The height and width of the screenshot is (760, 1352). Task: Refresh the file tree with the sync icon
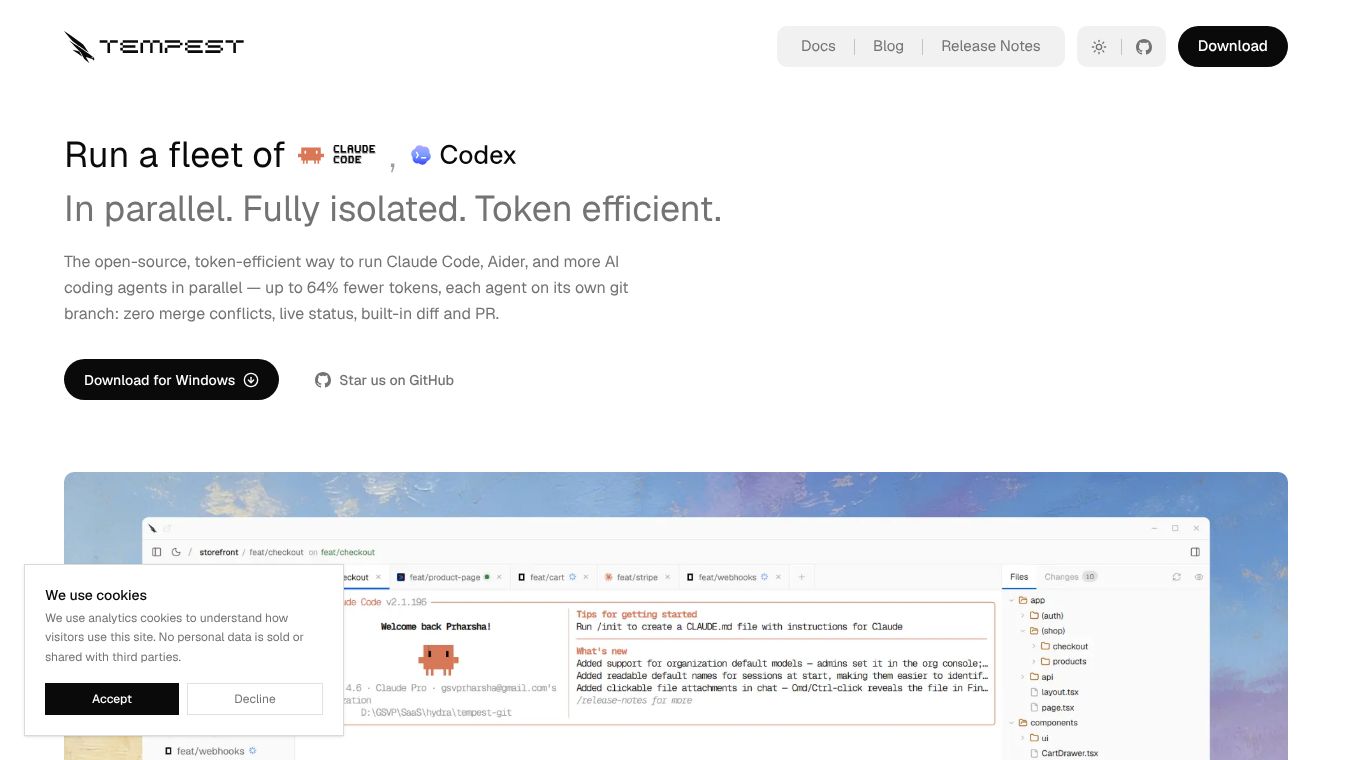(1177, 577)
